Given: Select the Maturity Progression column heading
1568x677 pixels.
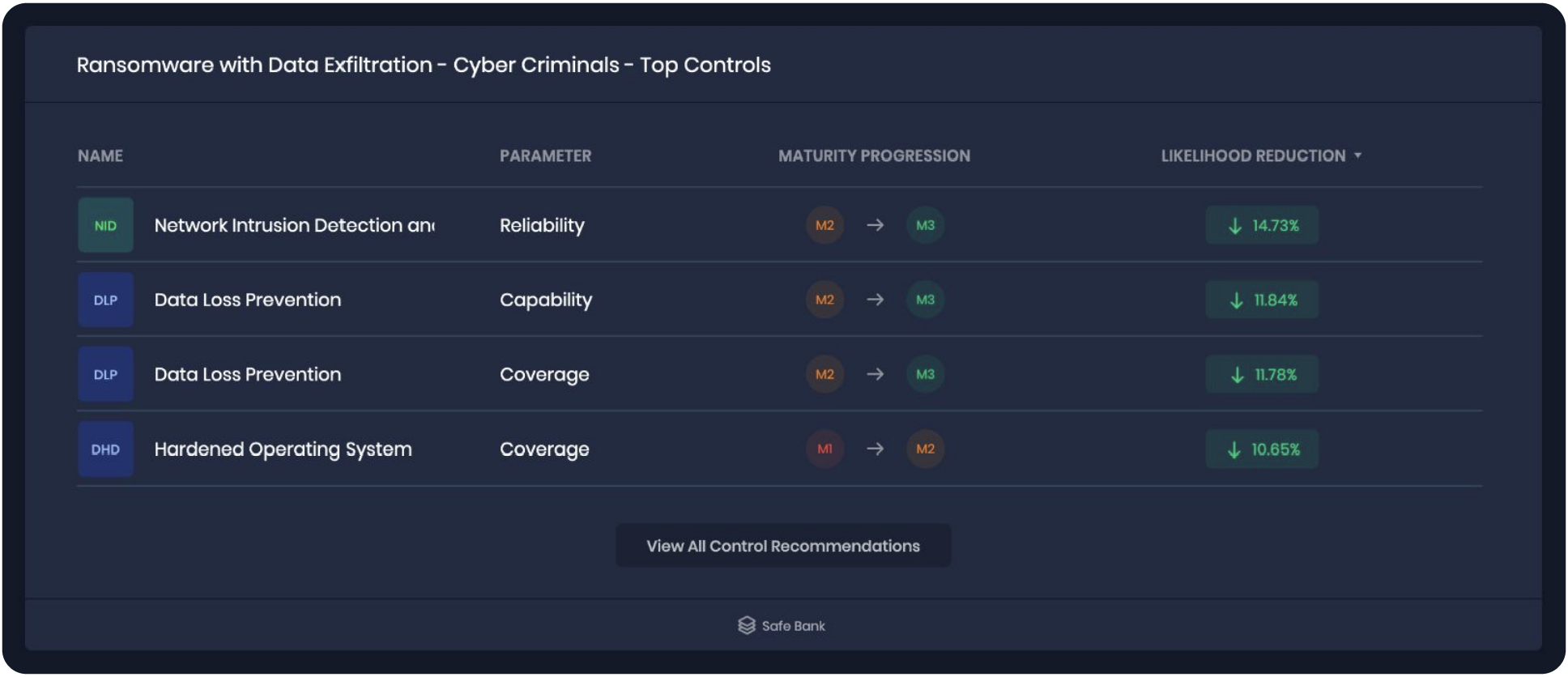Looking at the screenshot, I should (x=873, y=155).
